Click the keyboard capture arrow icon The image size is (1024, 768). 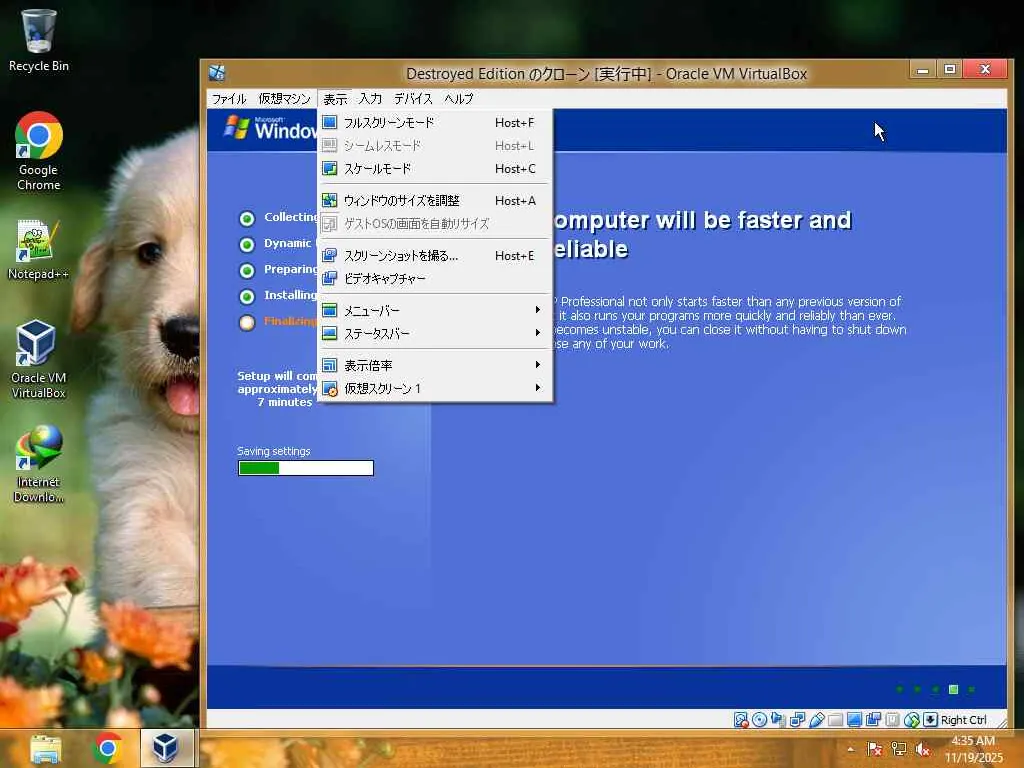click(931, 720)
